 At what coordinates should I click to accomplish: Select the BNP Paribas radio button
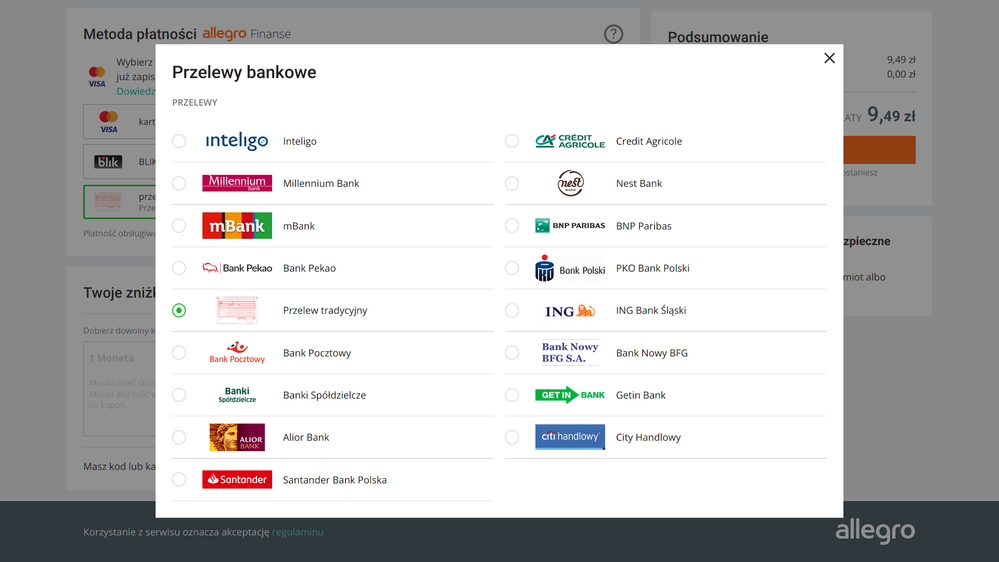click(x=512, y=226)
